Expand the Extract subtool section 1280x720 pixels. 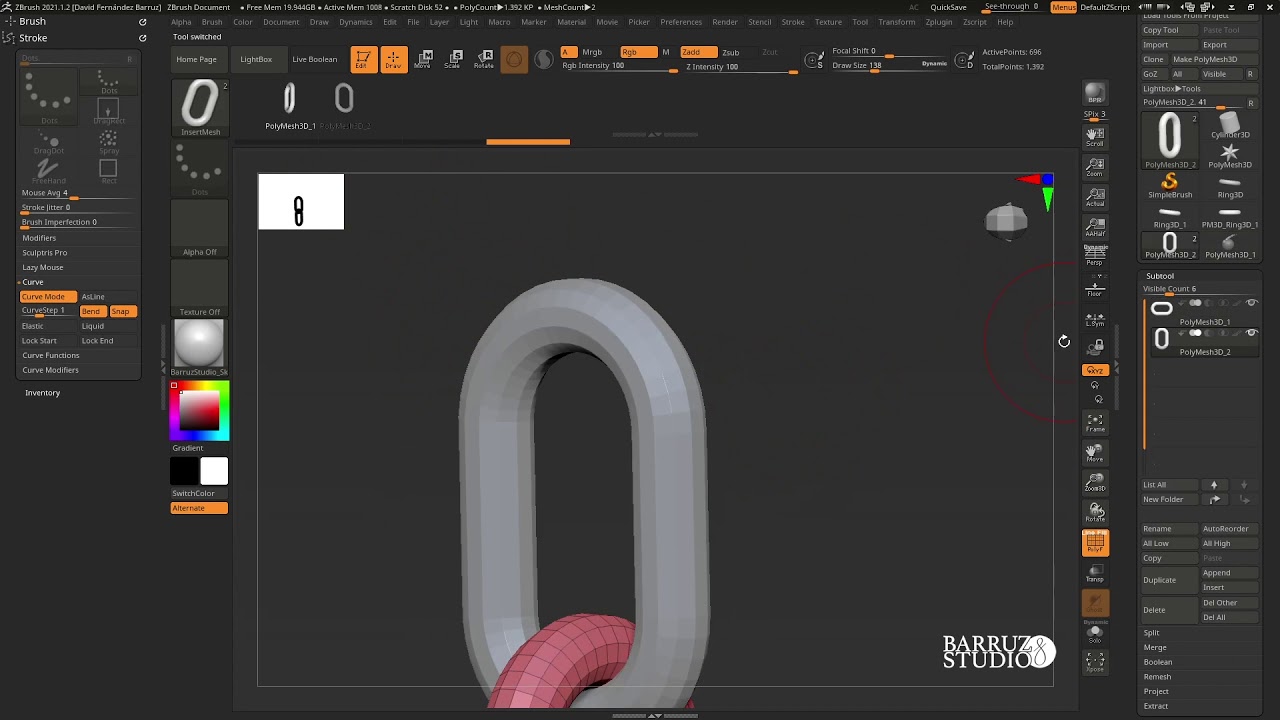click(1155, 706)
